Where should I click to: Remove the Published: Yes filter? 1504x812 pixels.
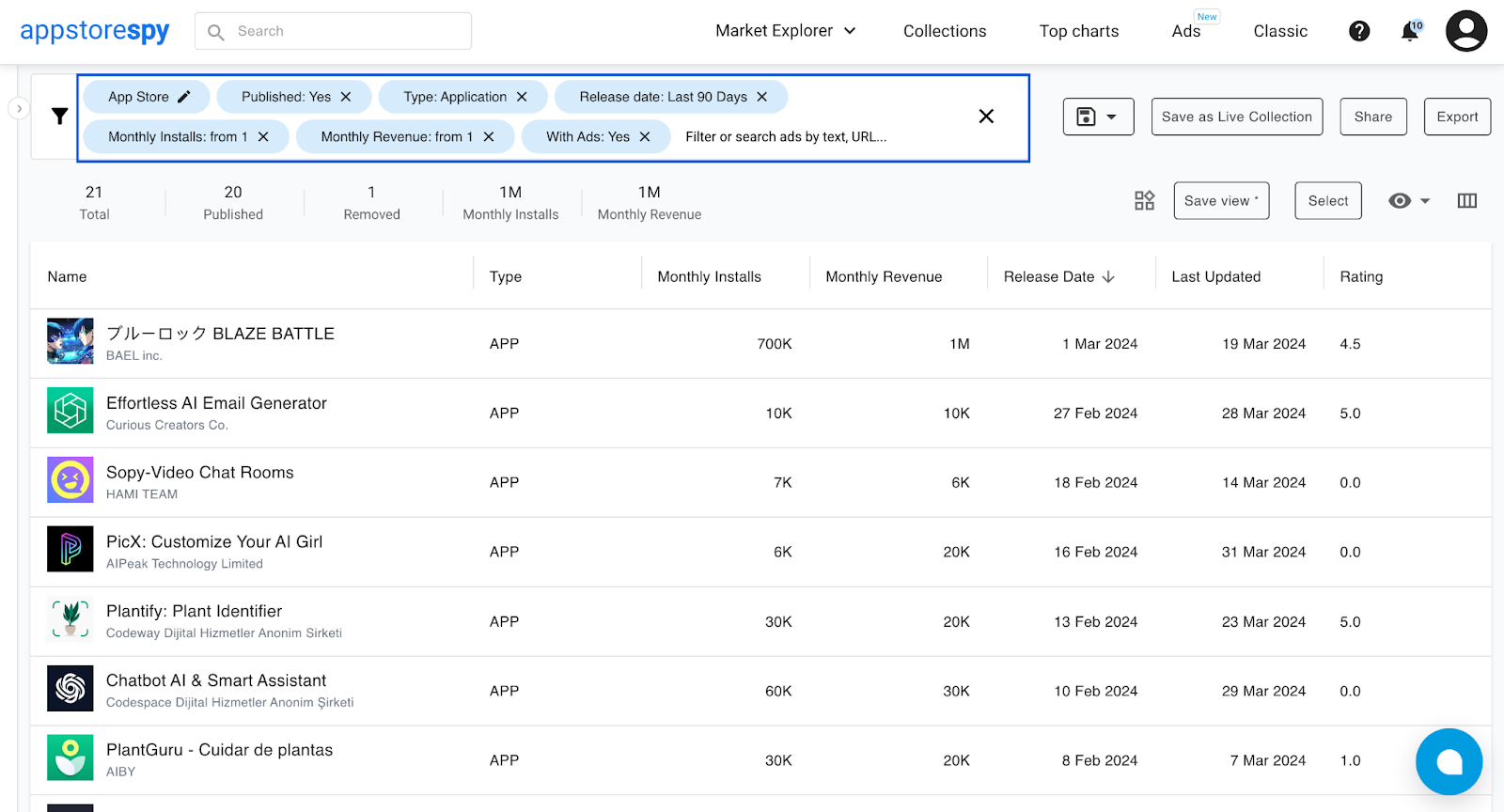click(346, 97)
